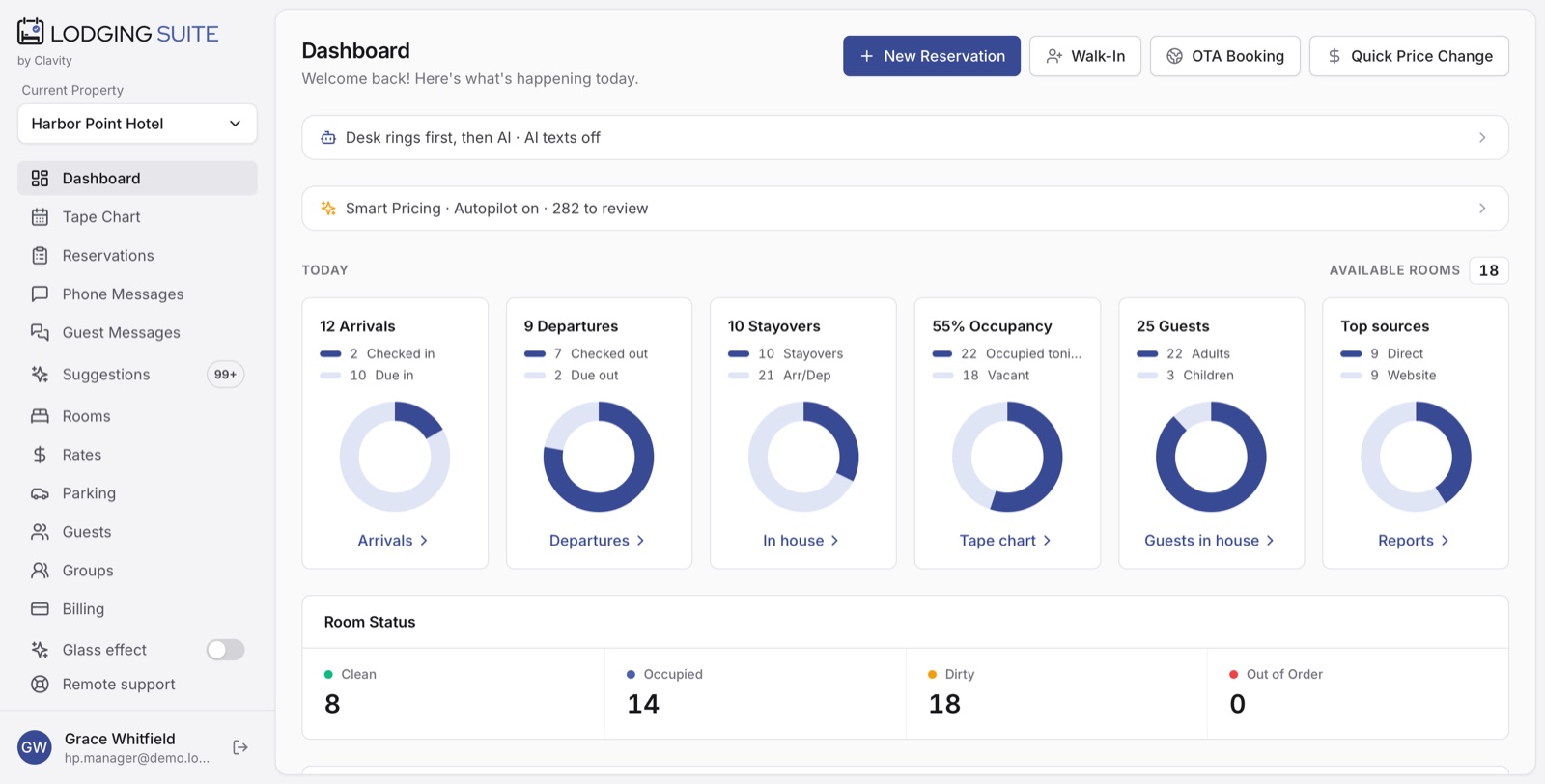Viewport: 1545px width, 784px height.
Task: Click the Clean room status count 8
Action: coord(332,704)
